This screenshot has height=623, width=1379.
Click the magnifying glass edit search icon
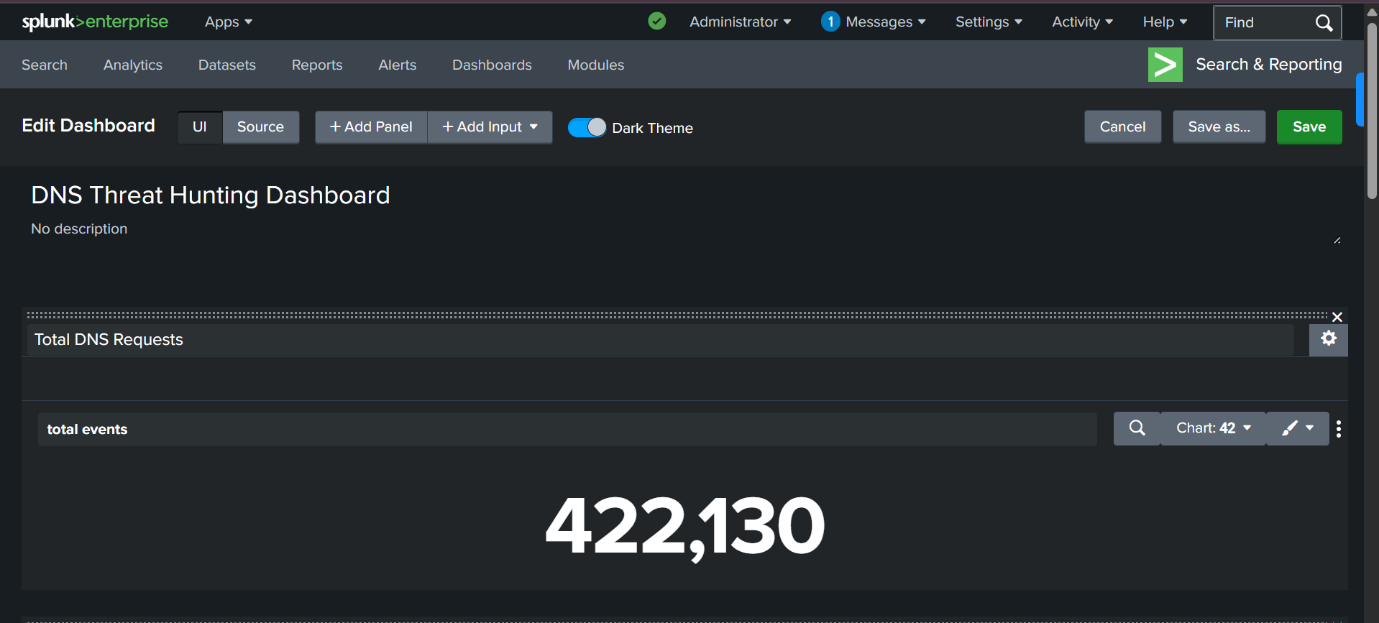point(1137,428)
